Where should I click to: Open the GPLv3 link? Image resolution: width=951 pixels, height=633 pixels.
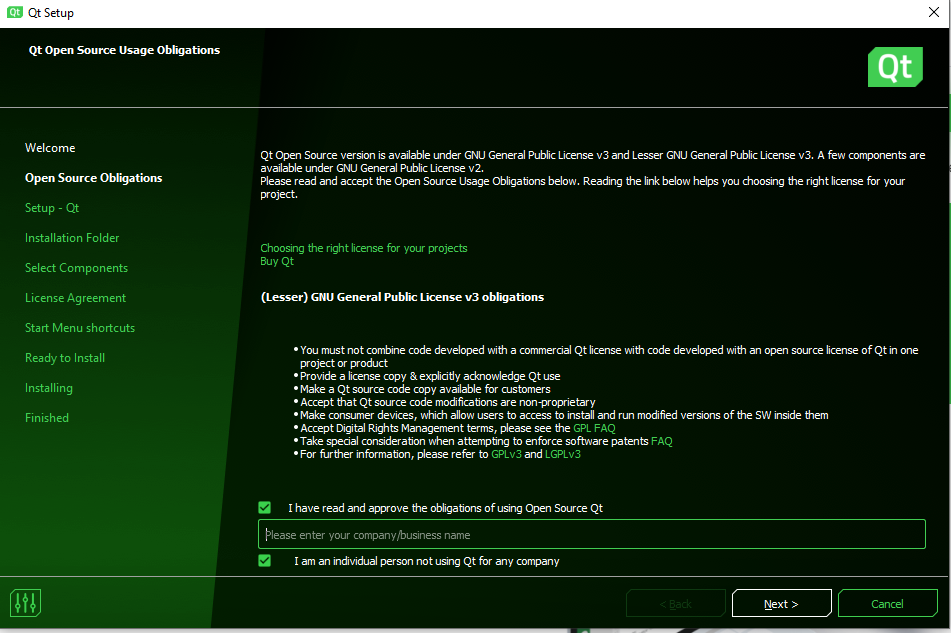click(x=506, y=454)
